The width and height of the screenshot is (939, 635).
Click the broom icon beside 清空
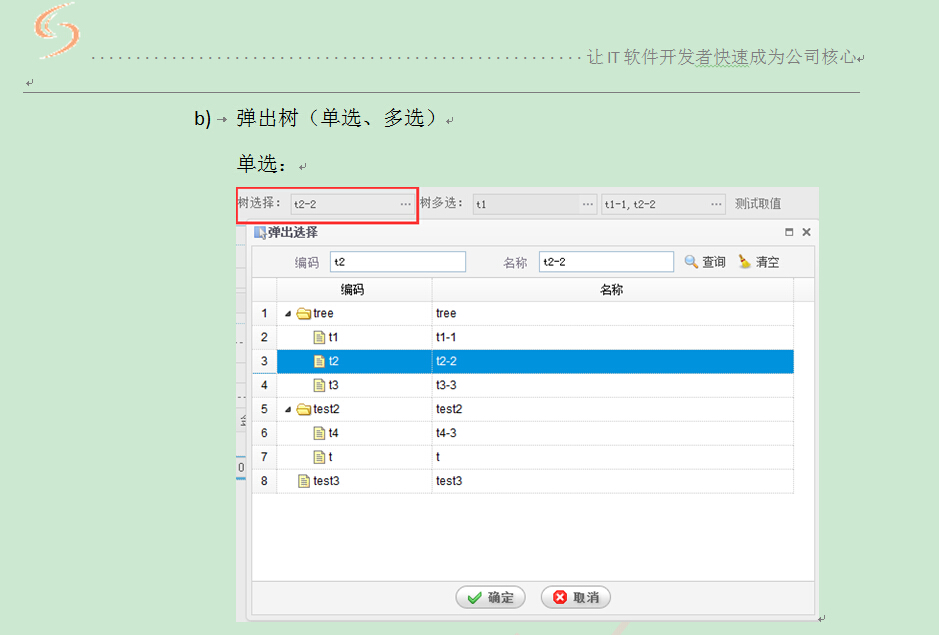[744, 262]
